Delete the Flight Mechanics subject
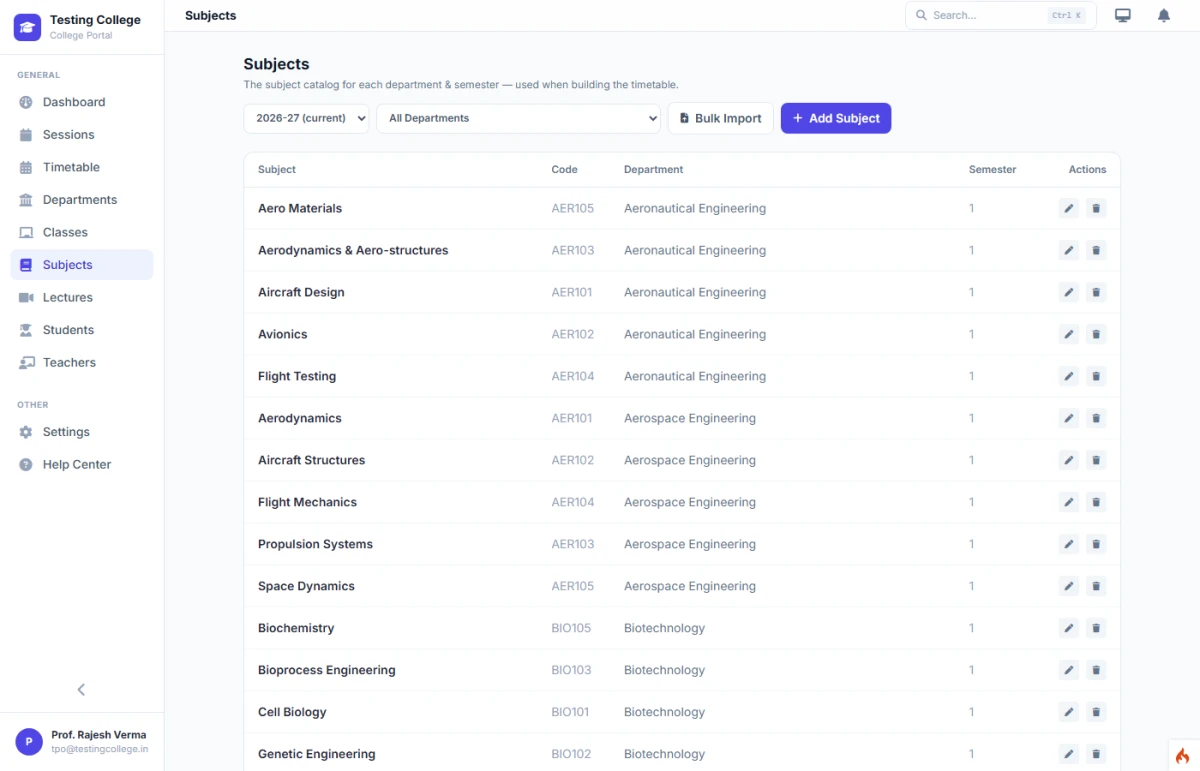The width and height of the screenshot is (1200, 771). (1096, 503)
